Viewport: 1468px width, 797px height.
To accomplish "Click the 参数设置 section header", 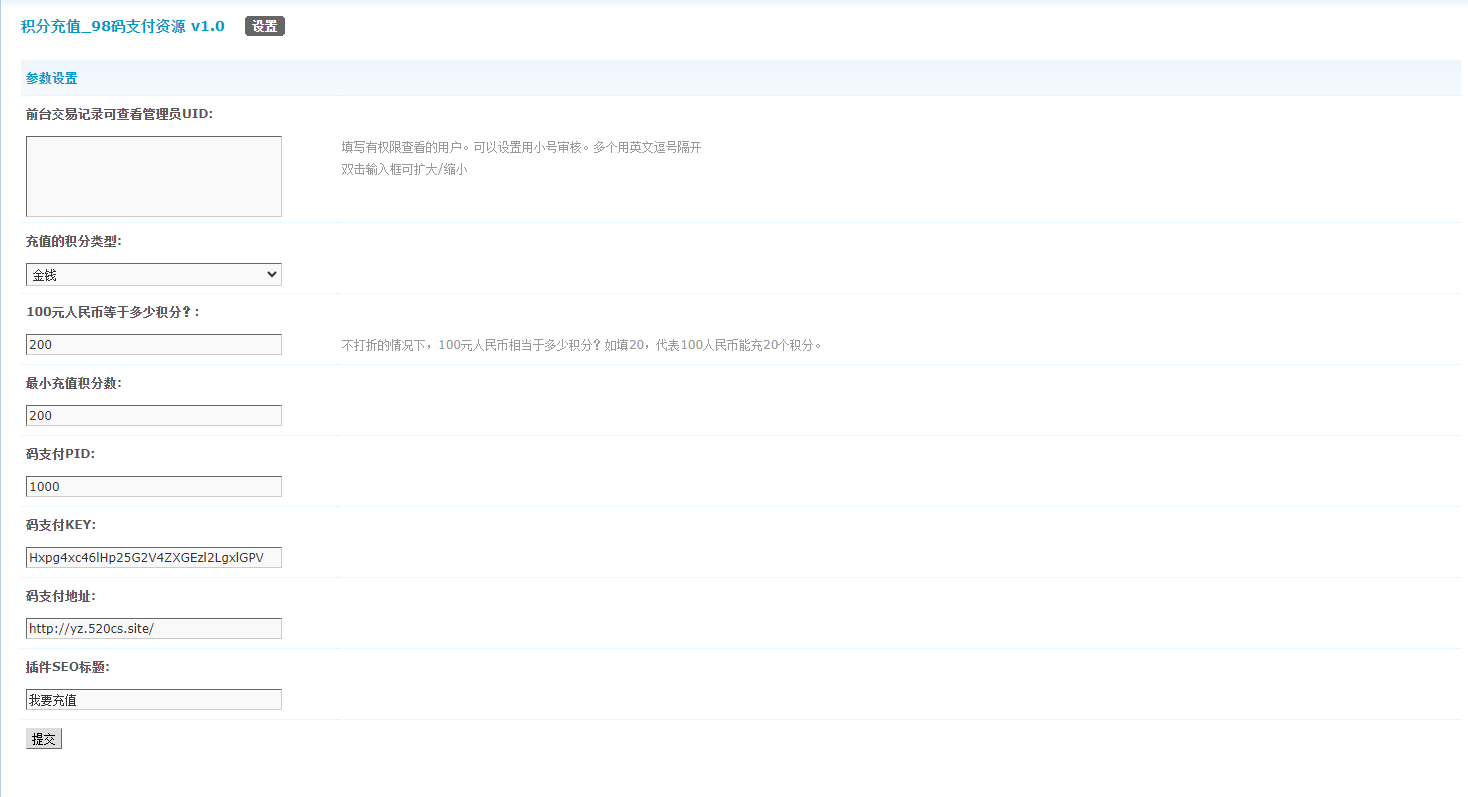I will tap(52, 79).
